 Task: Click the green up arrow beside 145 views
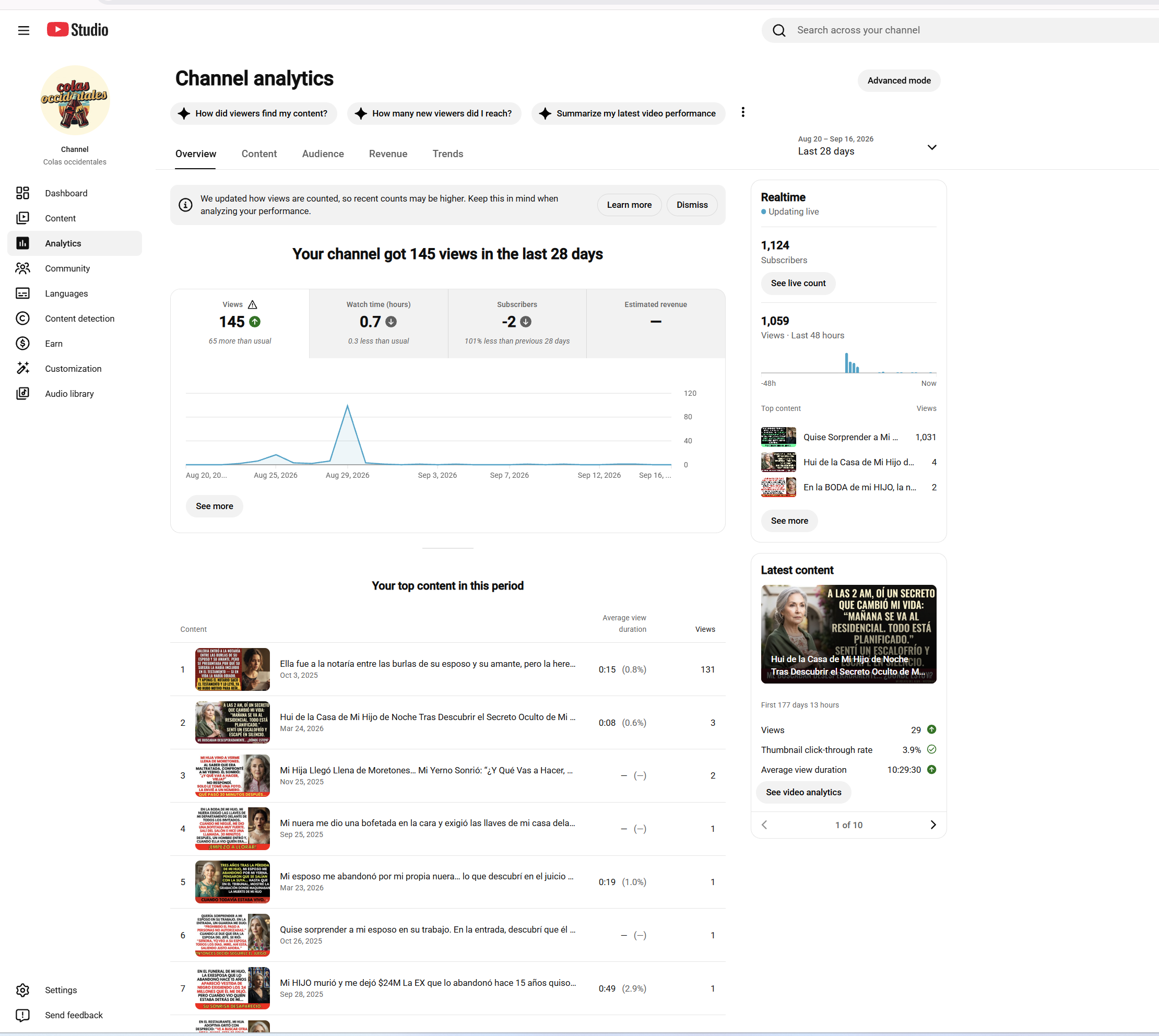pyautogui.click(x=255, y=322)
